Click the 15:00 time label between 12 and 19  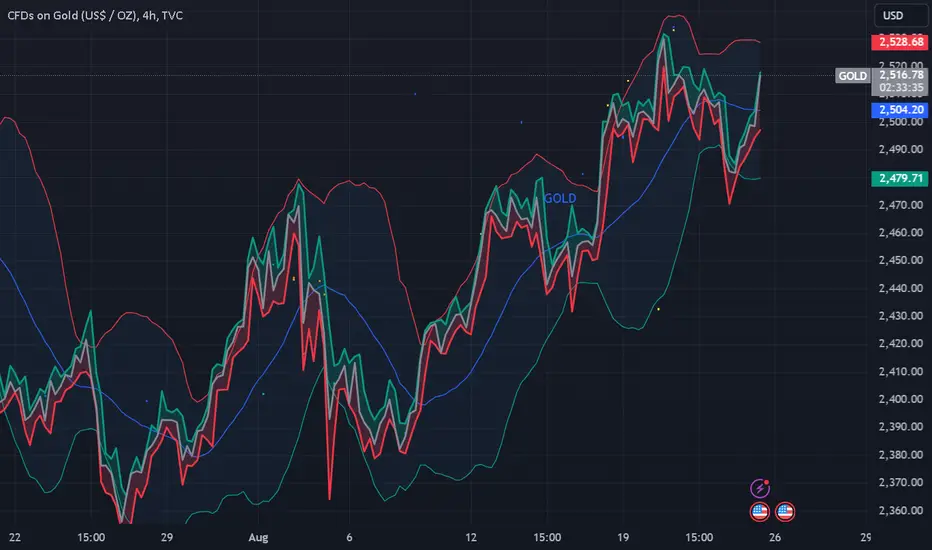click(x=547, y=538)
